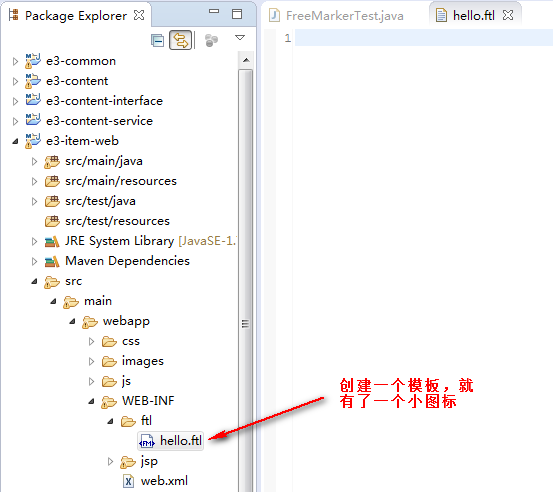Image resolution: width=553 pixels, height=492 pixels.
Task: Click the main folder icon
Action: click(71, 302)
